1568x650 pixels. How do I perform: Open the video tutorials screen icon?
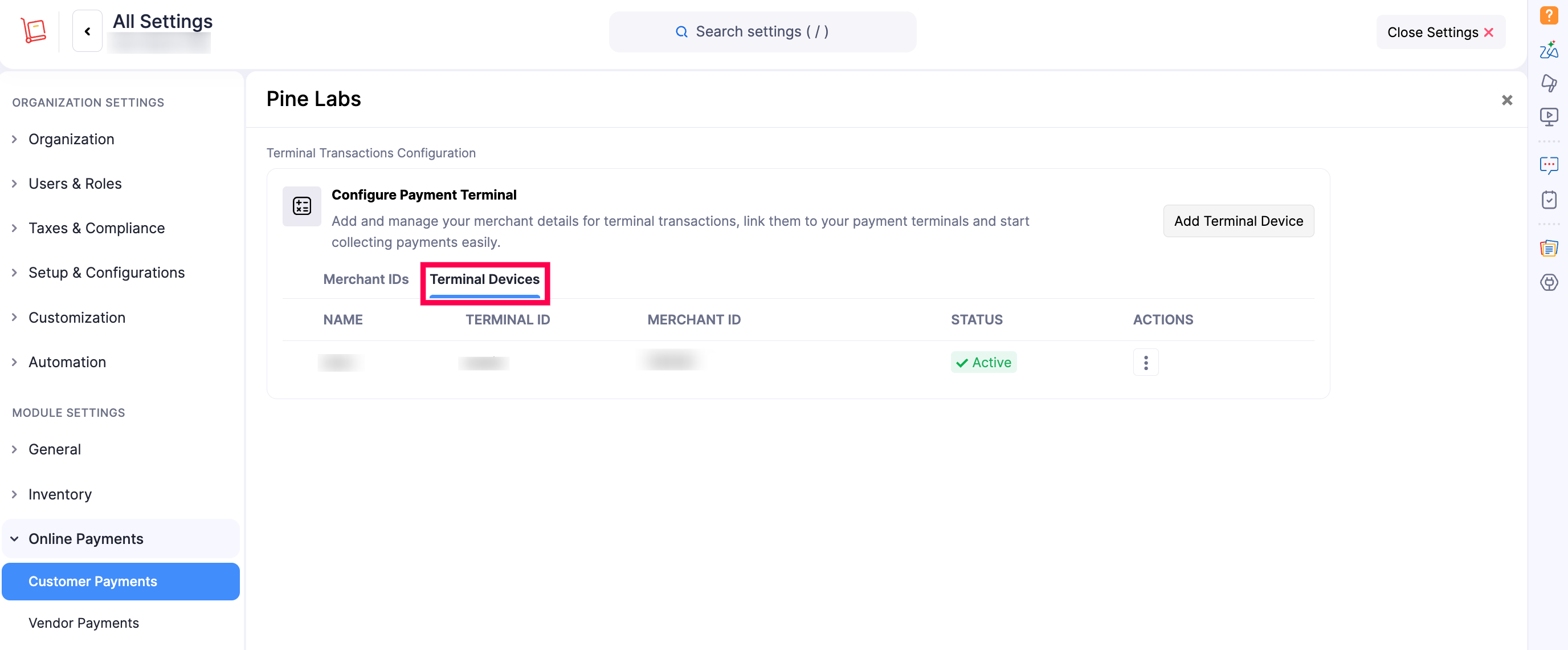coord(1549,116)
